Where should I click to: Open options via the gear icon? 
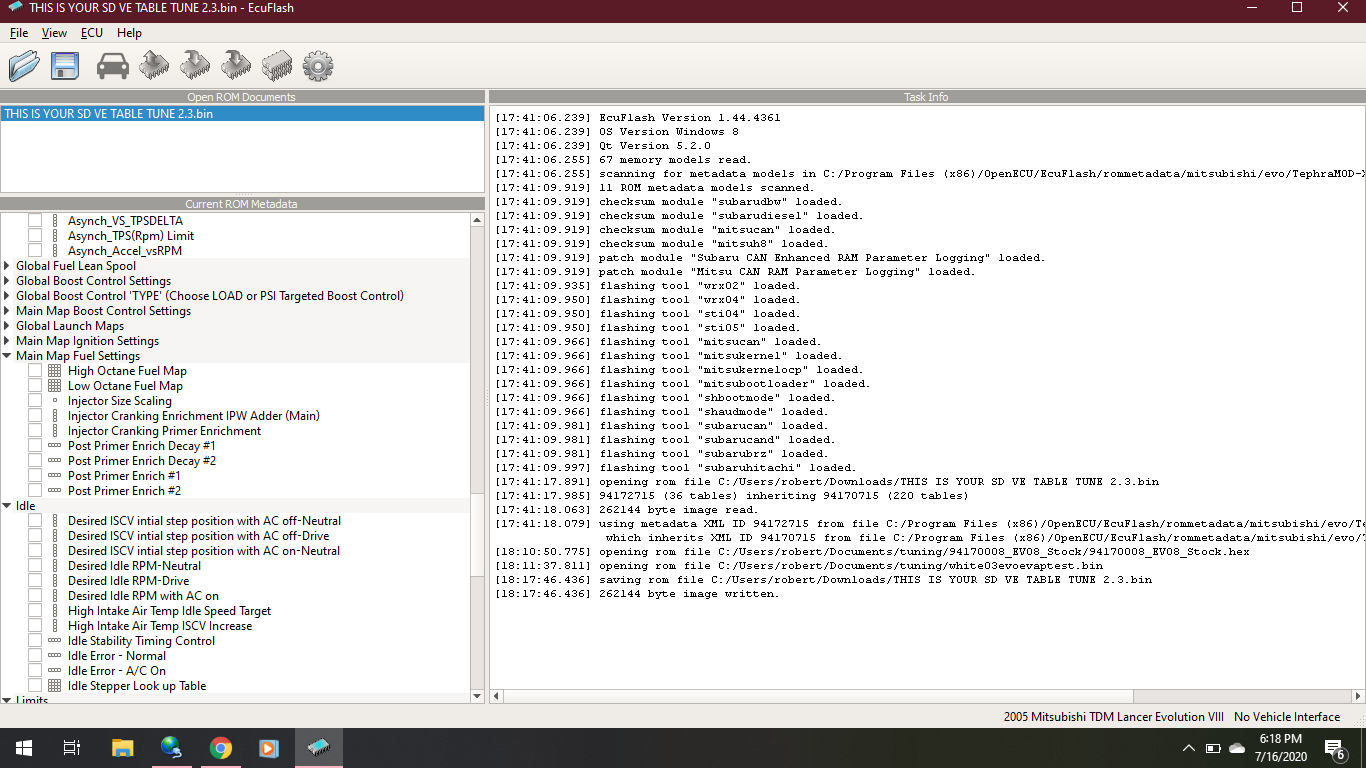click(317, 66)
